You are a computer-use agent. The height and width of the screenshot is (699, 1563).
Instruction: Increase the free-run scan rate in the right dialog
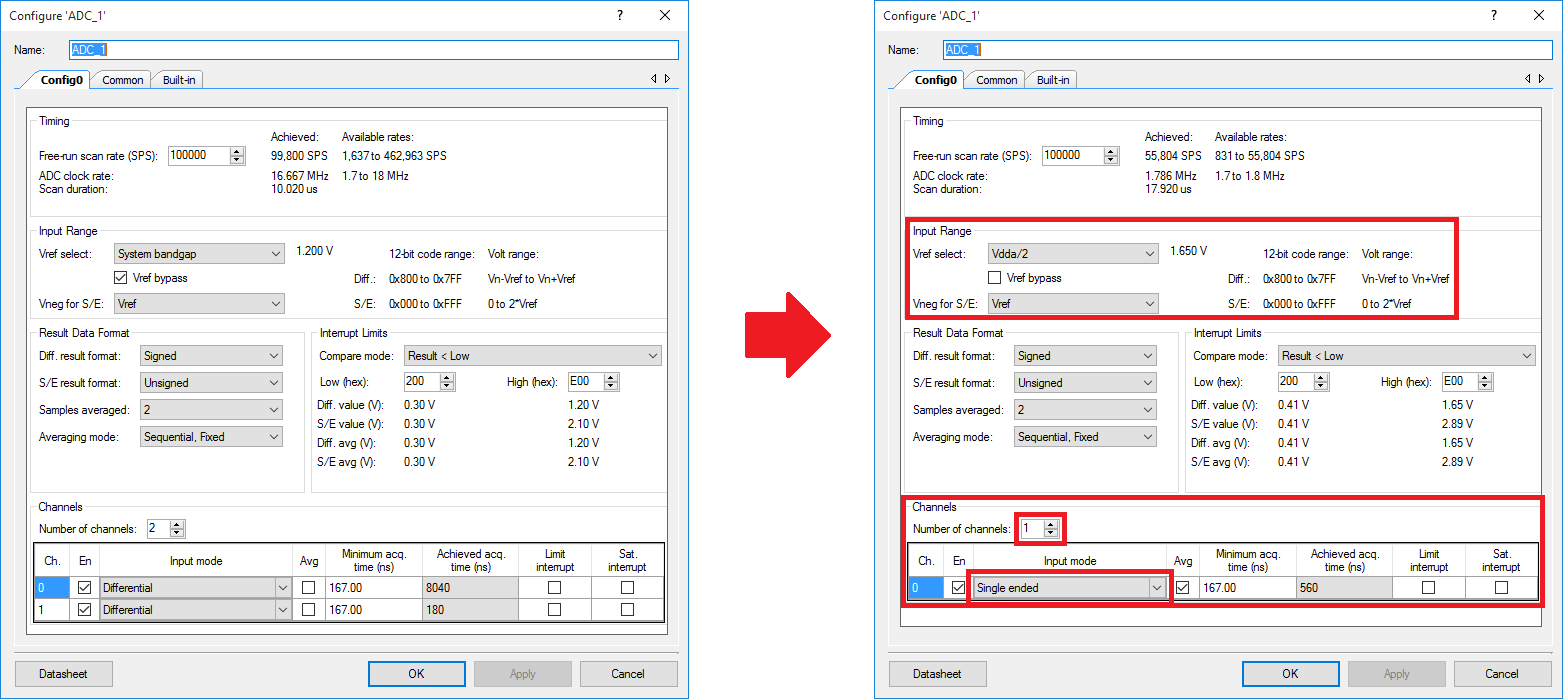pyautogui.click(x=1111, y=152)
